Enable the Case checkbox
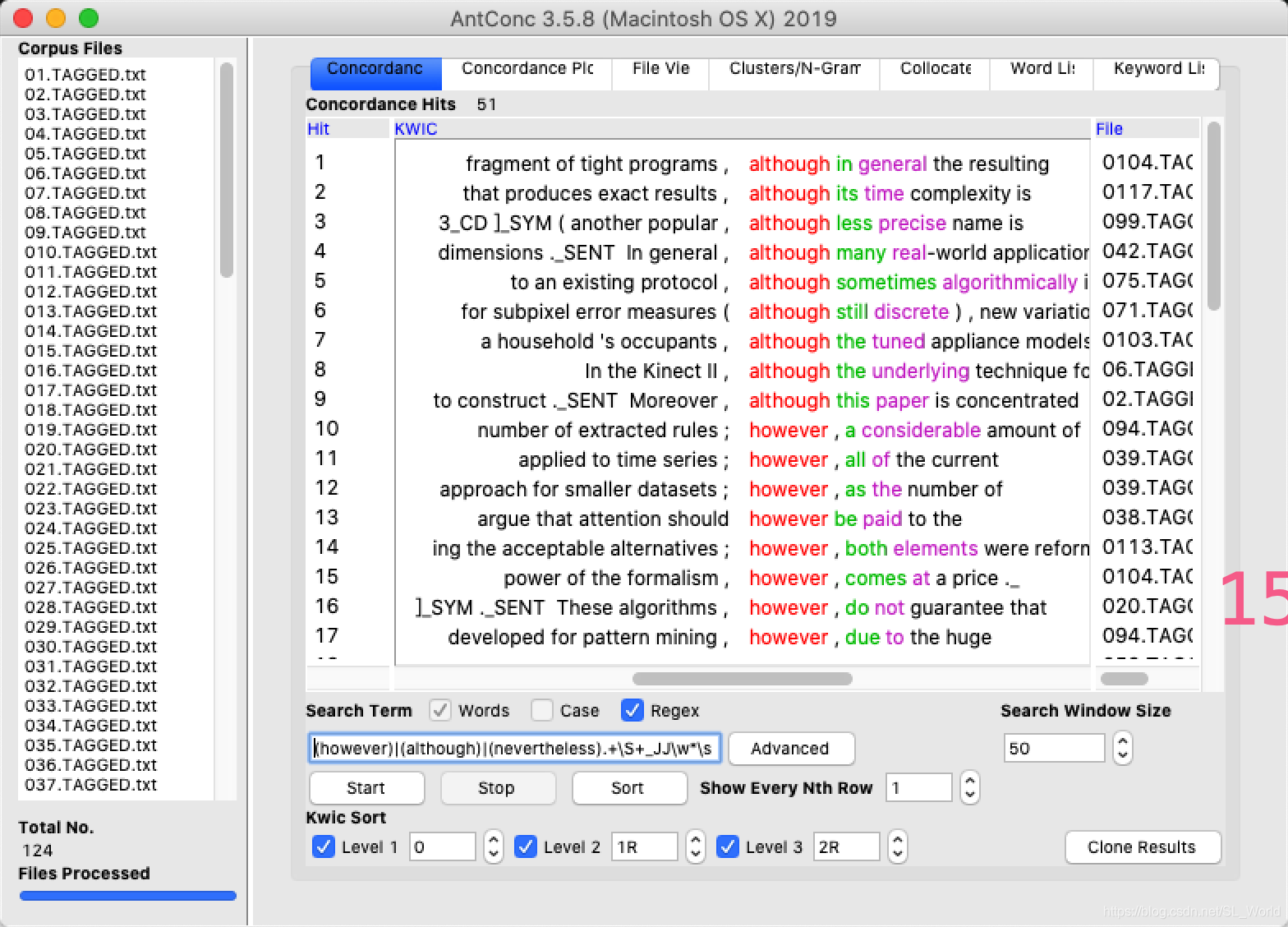1288x927 pixels. (542, 710)
